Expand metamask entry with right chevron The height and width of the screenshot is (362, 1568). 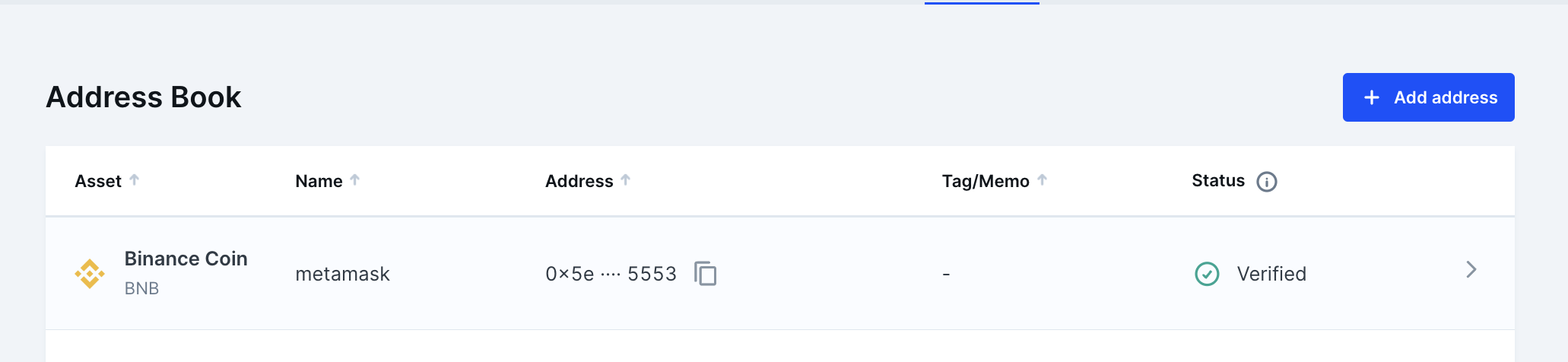[1471, 270]
